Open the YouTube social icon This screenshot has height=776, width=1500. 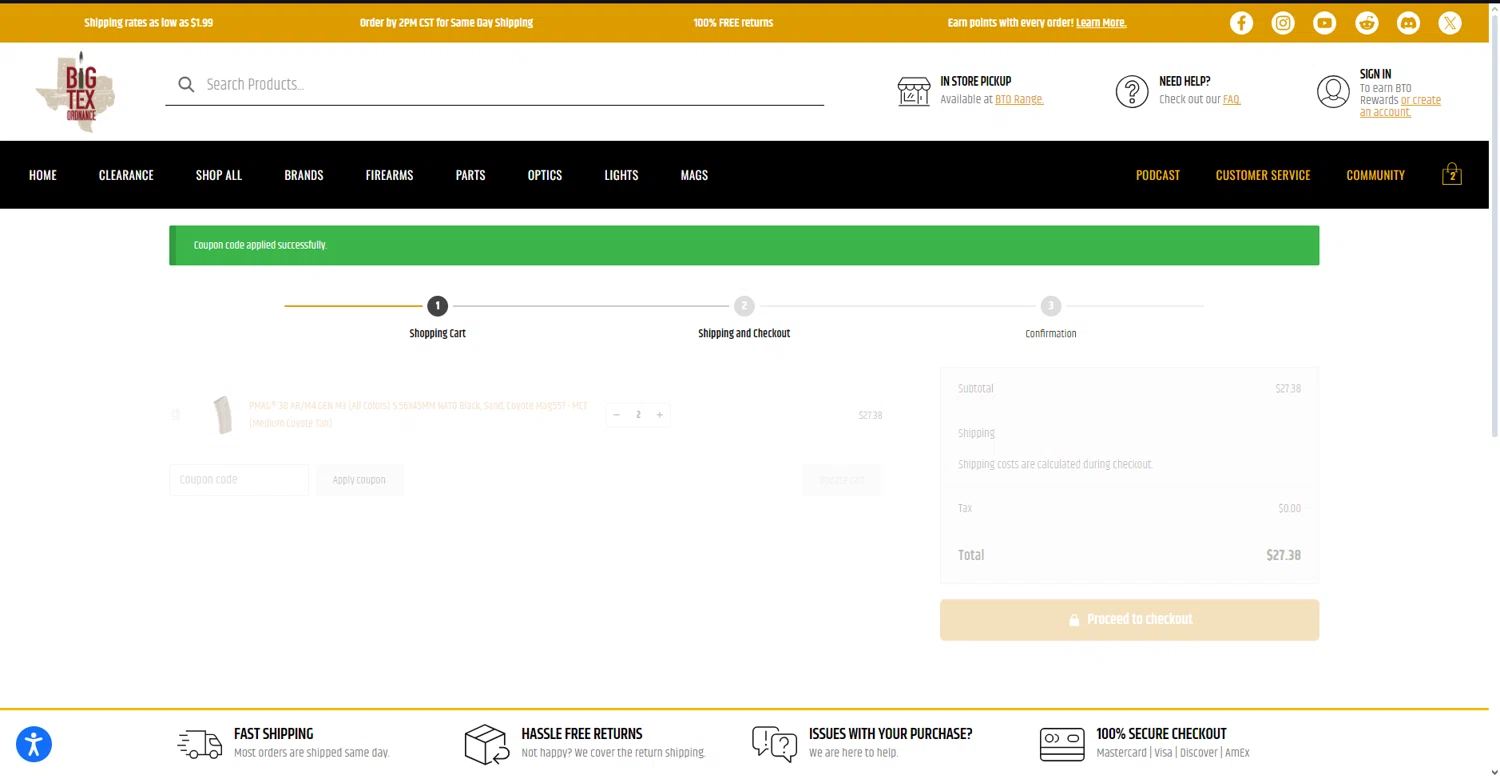point(1325,23)
